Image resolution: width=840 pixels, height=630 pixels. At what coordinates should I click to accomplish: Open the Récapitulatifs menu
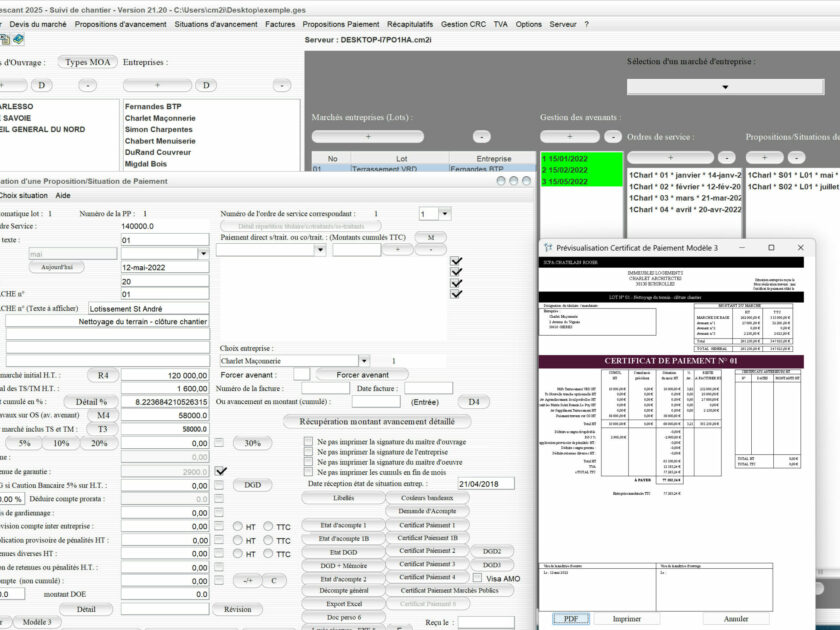pyautogui.click(x=410, y=24)
